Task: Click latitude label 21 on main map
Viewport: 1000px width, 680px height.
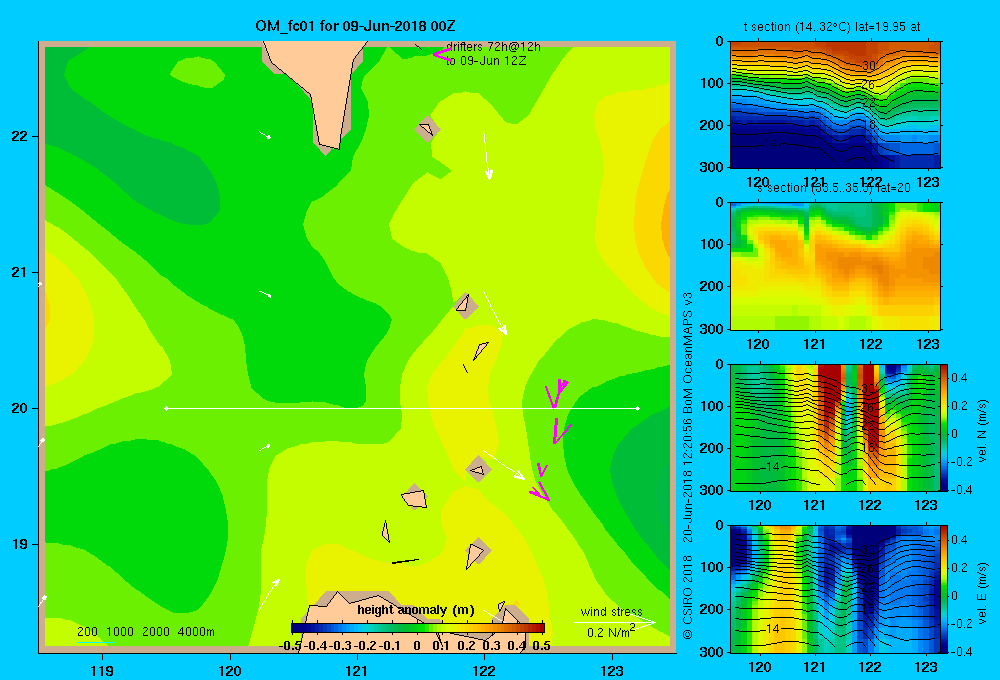Action: coord(20,272)
